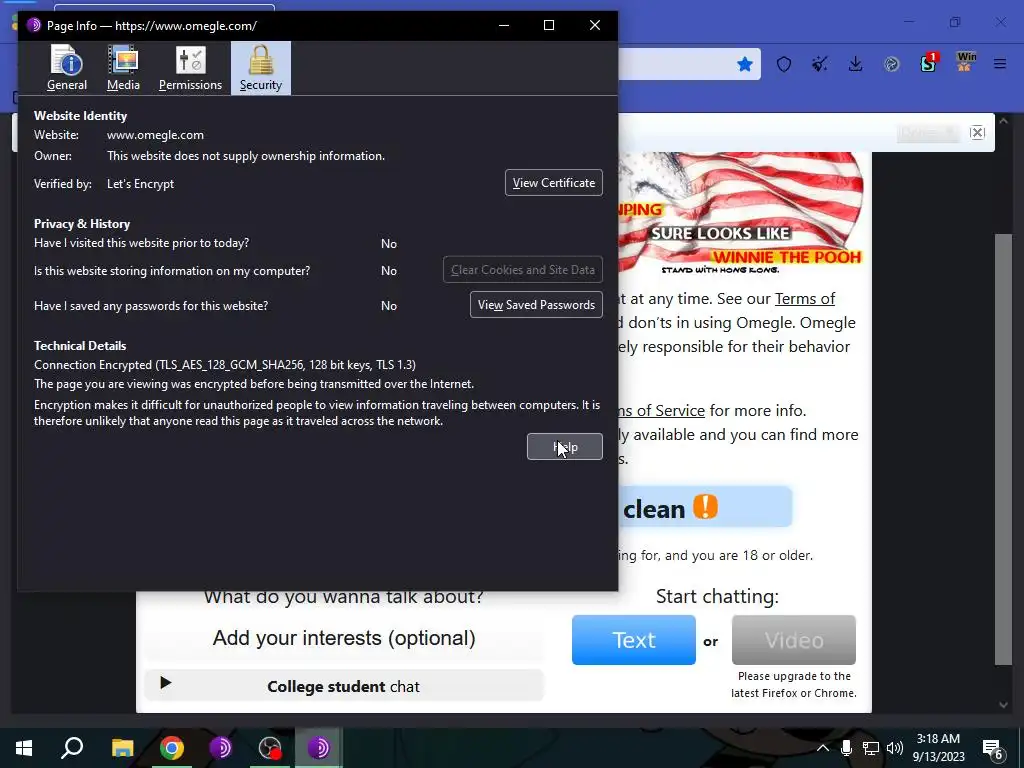Image resolution: width=1024 pixels, height=768 pixels.
Task: Expand the College student chat triangle
Action: click(165, 683)
